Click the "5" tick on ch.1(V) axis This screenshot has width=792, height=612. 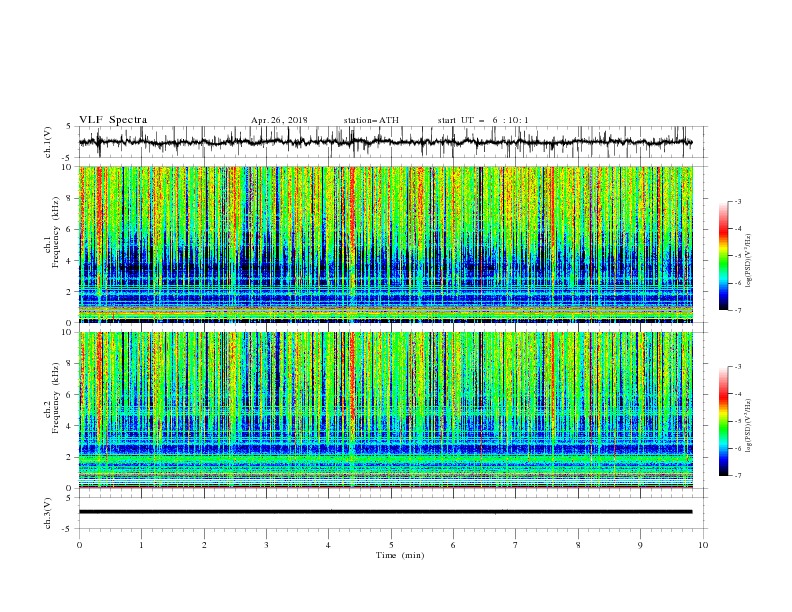pos(68,127)
